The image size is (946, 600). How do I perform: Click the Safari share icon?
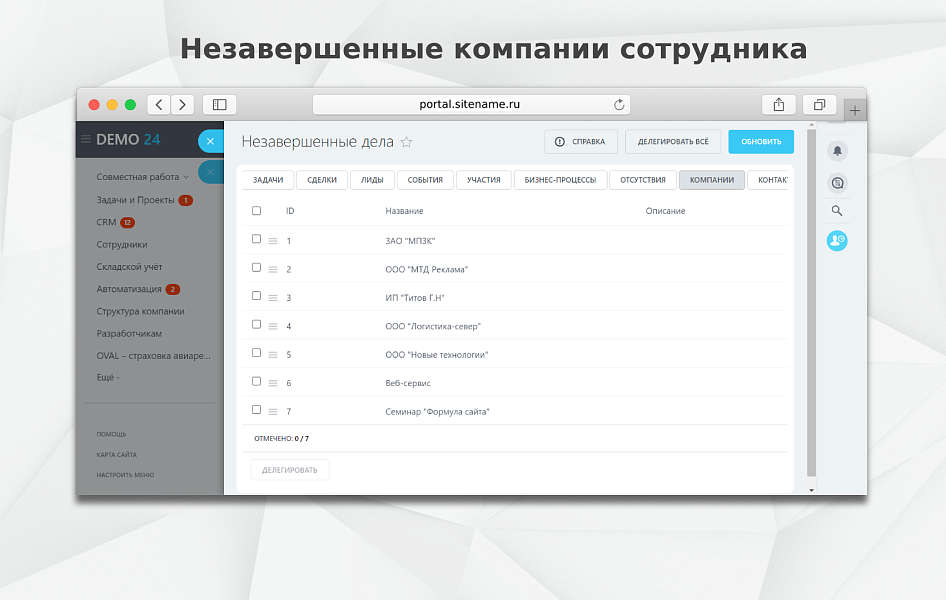click(778, 104)
